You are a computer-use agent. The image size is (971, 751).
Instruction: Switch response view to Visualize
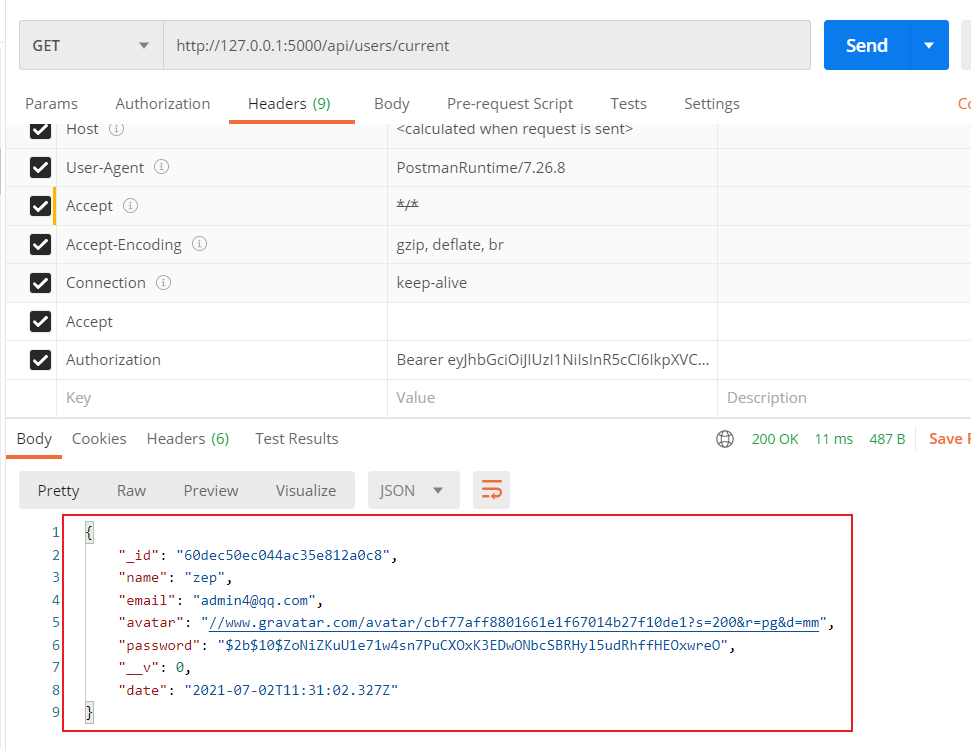pos(306,490)
